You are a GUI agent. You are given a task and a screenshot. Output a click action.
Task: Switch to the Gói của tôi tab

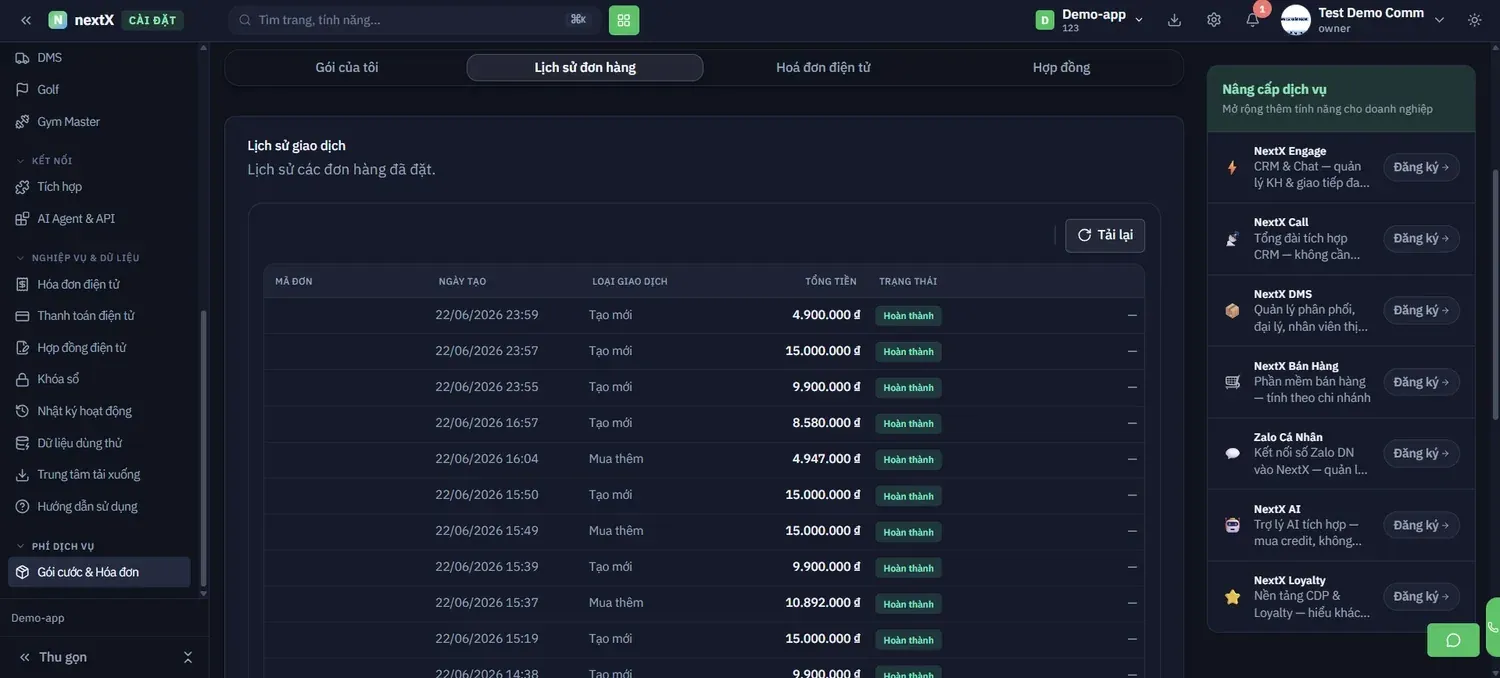[x=347, y=67]
